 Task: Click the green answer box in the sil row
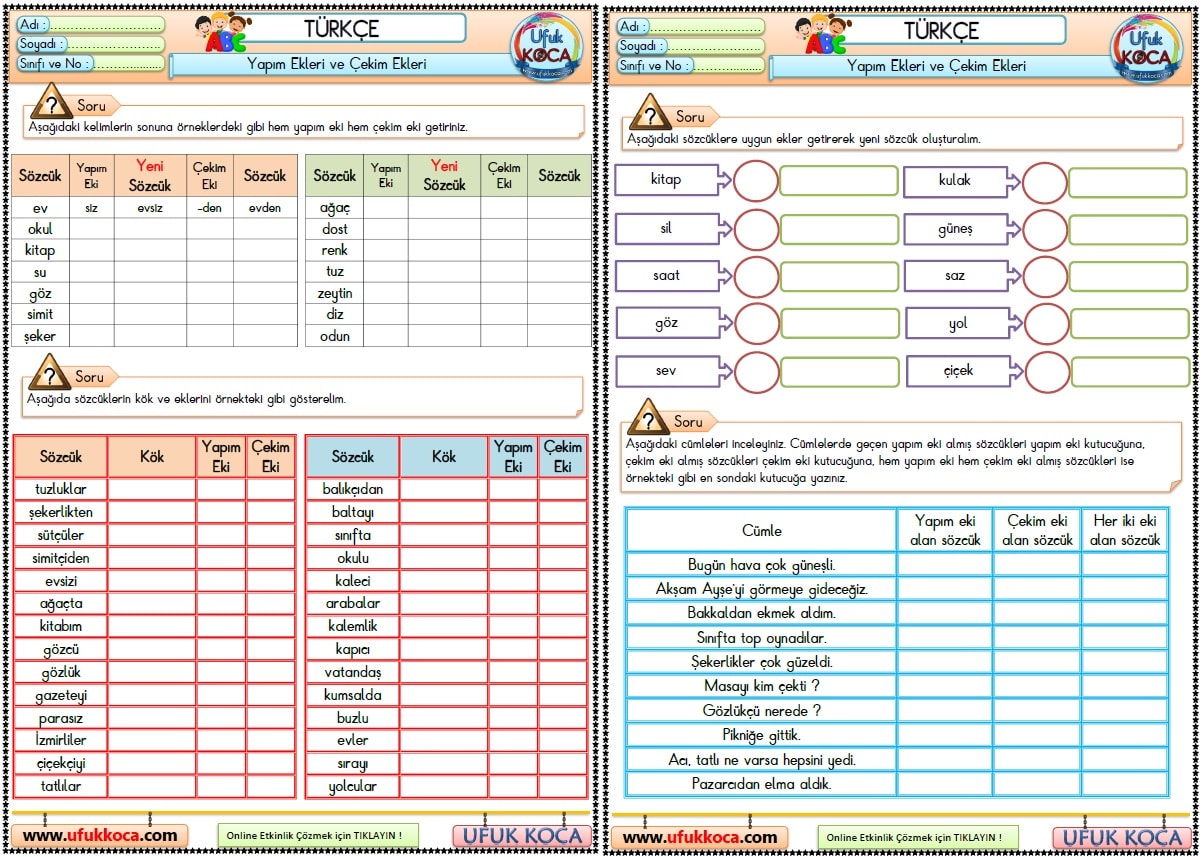(839, 229)
